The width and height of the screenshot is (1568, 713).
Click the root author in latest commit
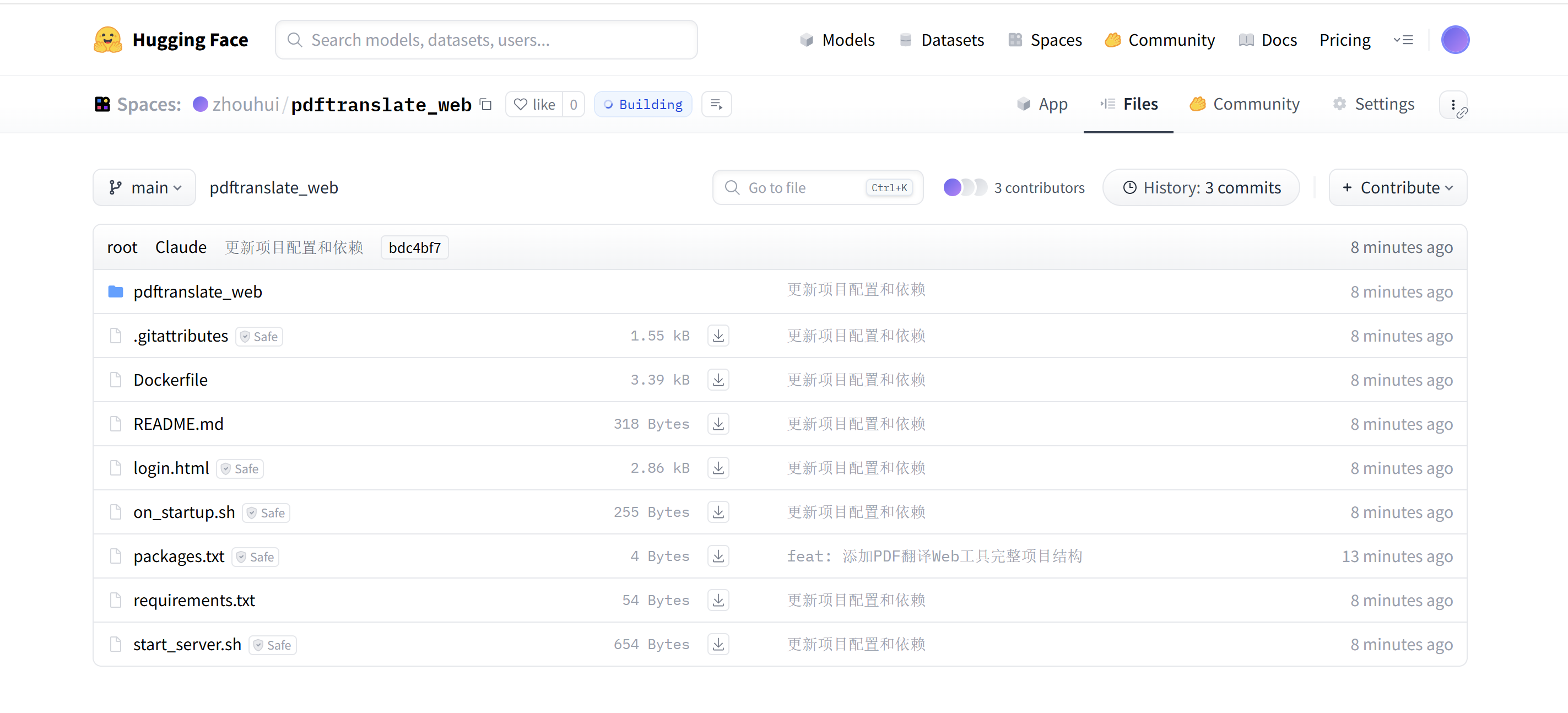coord(122,247)
